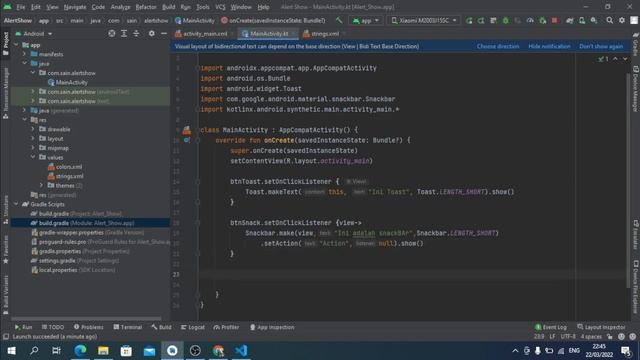Toggle read-only lock icon in the status bar

[x=609, y=337]
